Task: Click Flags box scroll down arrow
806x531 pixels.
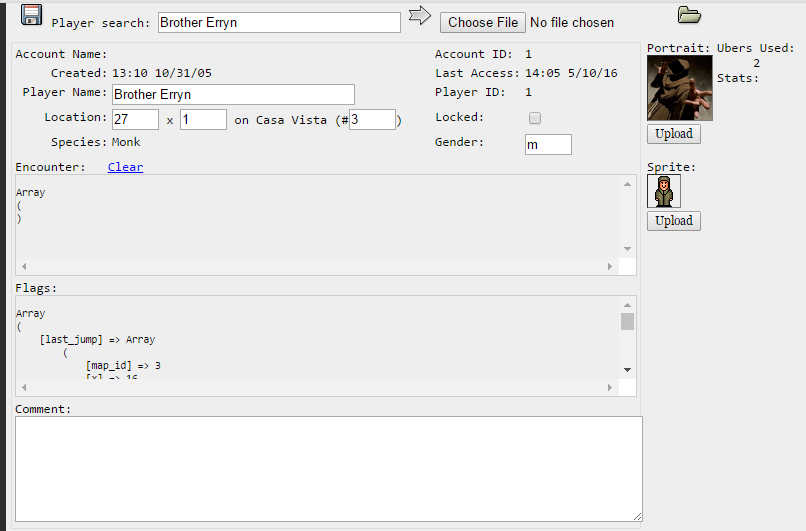Action: (x=628, y=369)
